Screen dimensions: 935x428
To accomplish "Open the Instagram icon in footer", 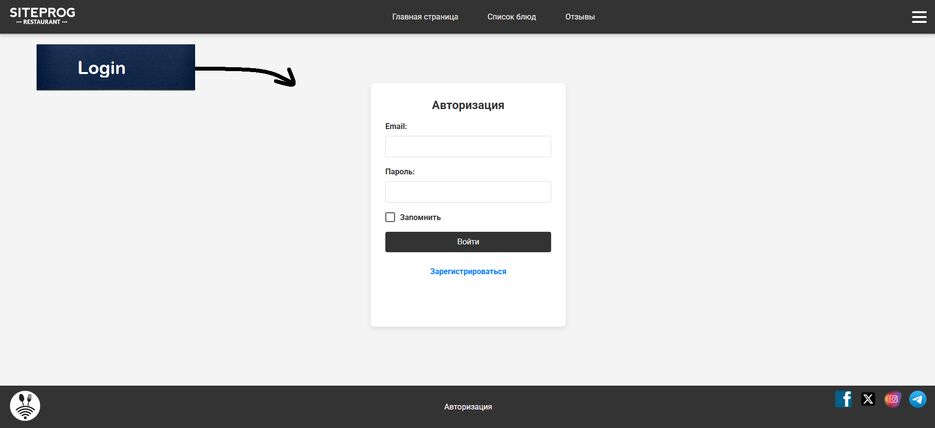I will 893,399.
